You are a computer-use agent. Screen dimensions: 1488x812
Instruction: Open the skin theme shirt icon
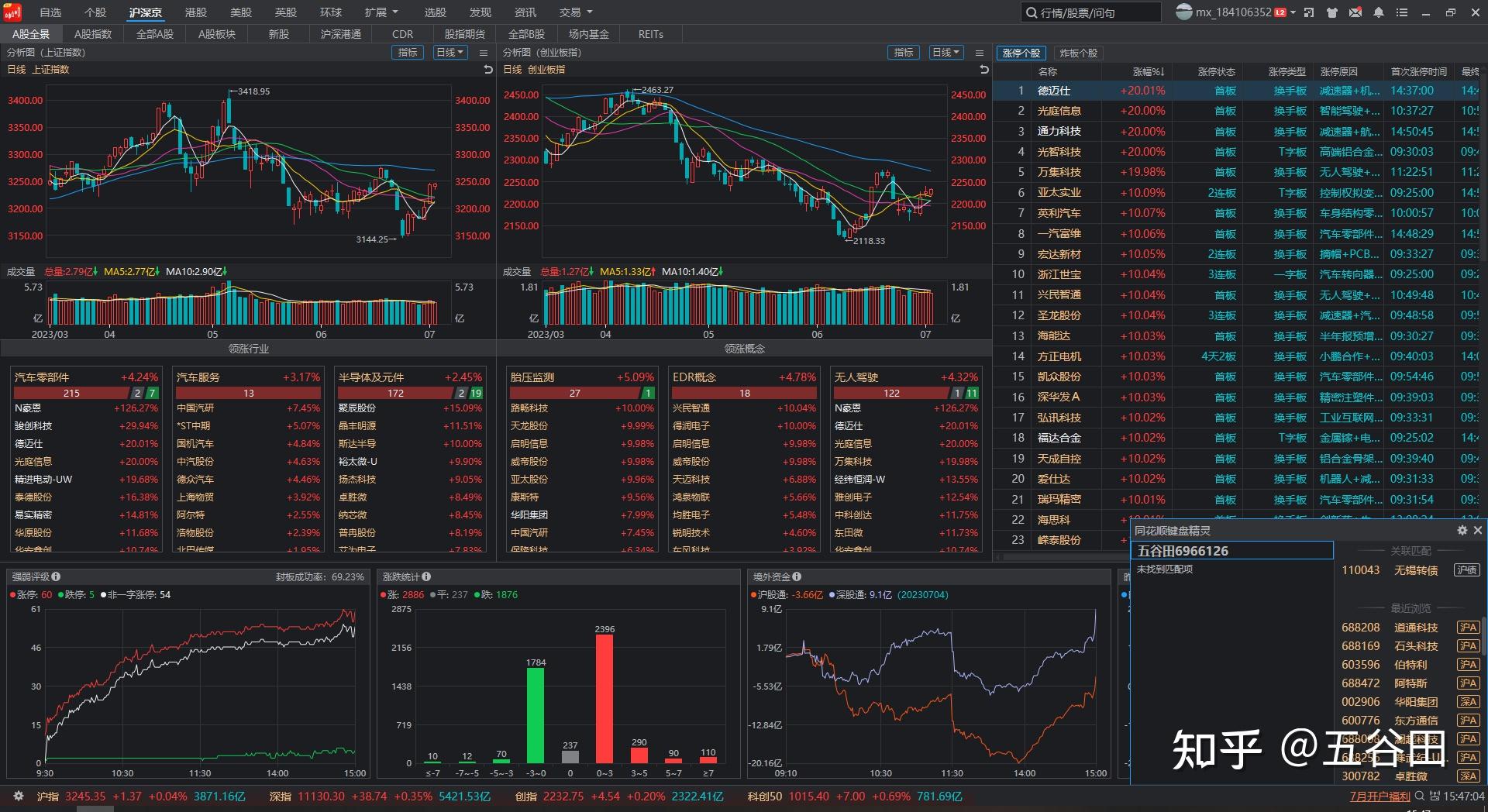(1332, 12)
